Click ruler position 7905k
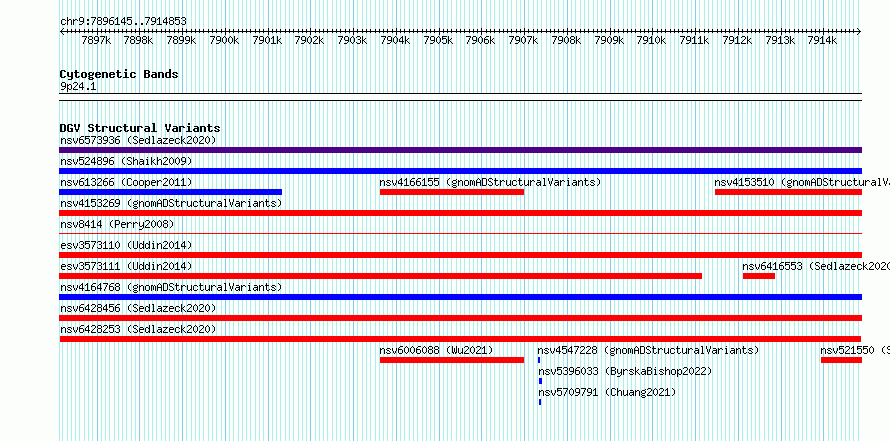 coord(438,40)
